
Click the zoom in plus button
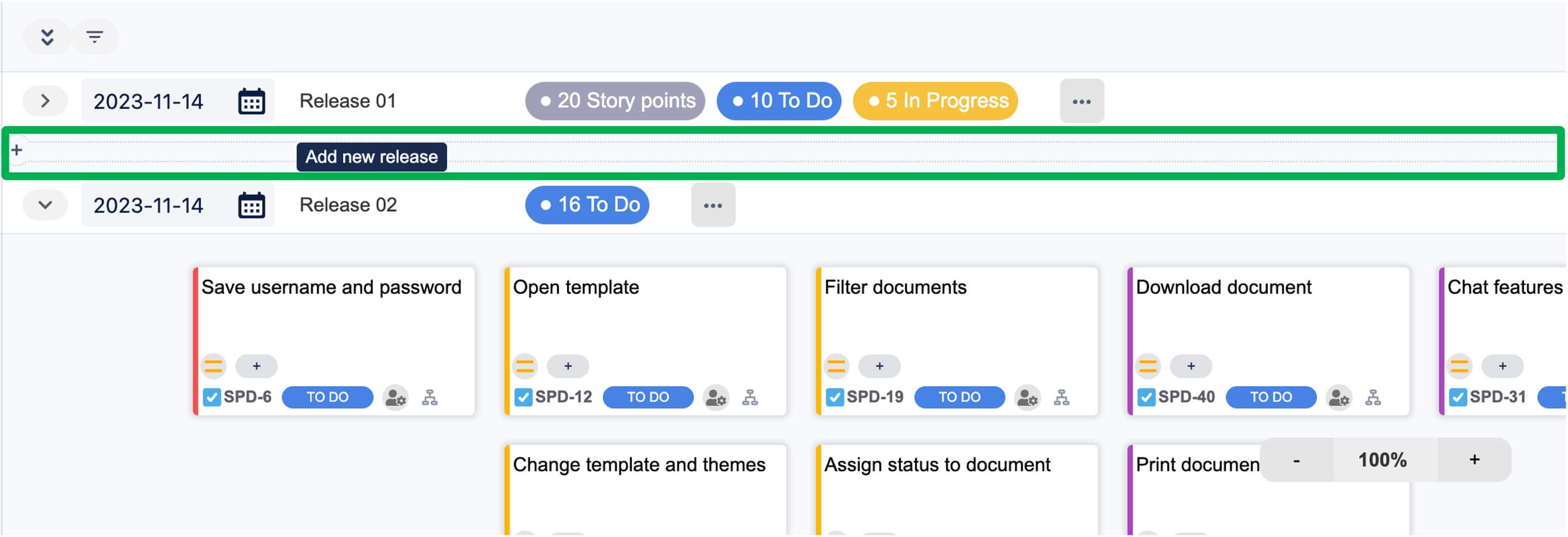coord(1474,459)
